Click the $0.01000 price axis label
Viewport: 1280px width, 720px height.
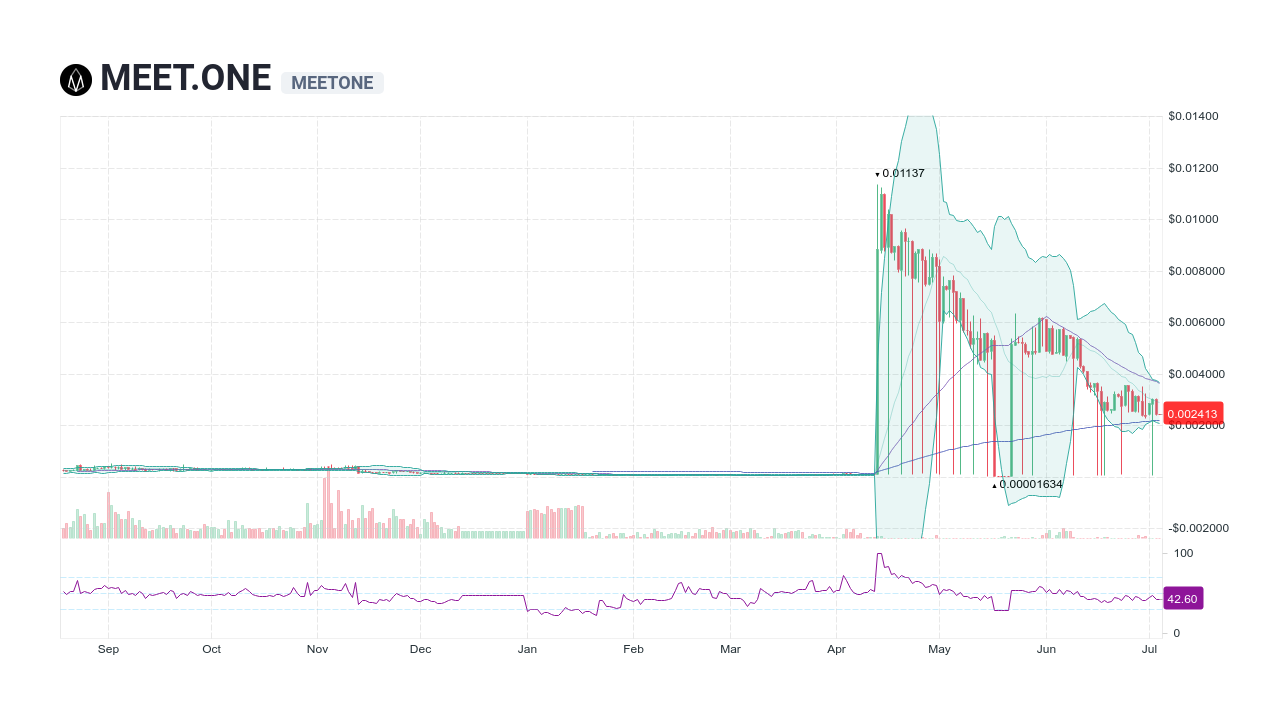tap(1193, 219)
